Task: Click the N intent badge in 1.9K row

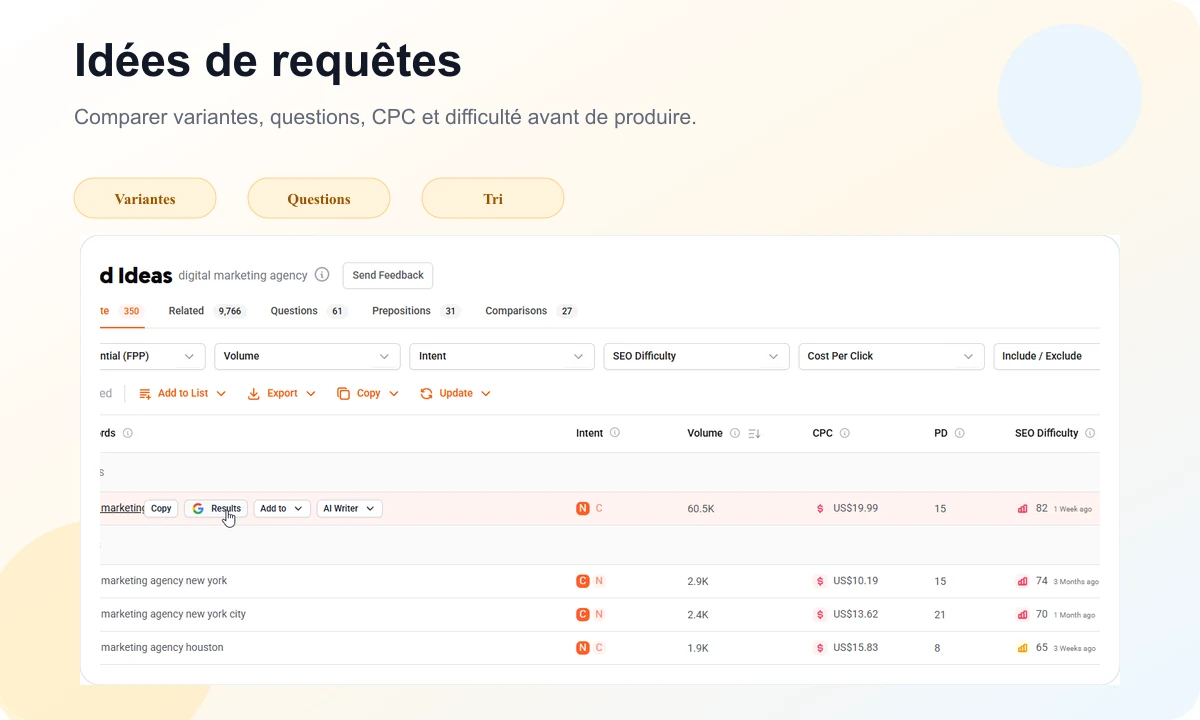Action: pyautogui.click(x=583, y=647)
